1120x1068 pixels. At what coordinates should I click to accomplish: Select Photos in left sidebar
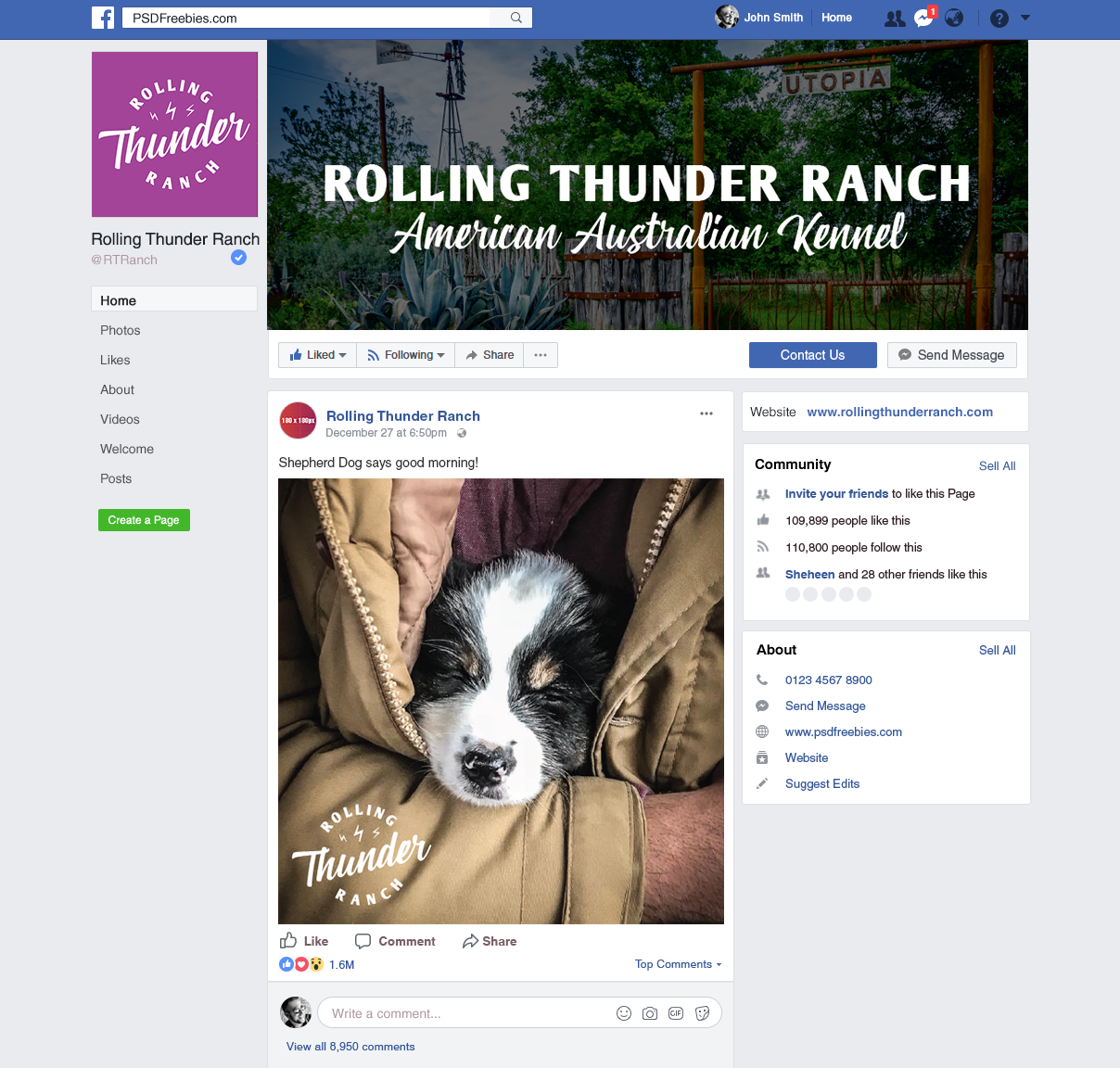coord(121,330)
